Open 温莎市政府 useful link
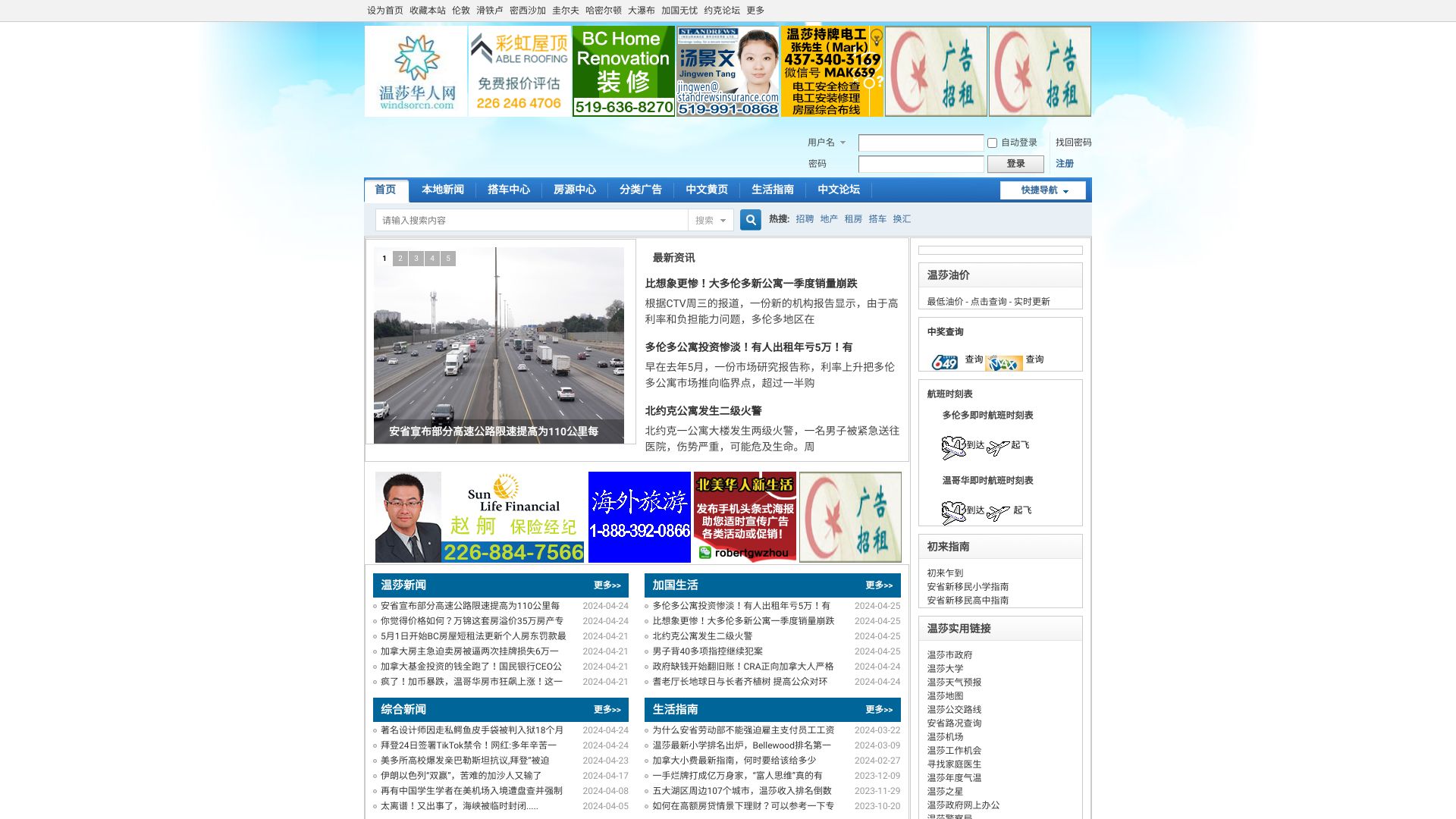This screenshot has height=819, width=1456. pos(949,655)
